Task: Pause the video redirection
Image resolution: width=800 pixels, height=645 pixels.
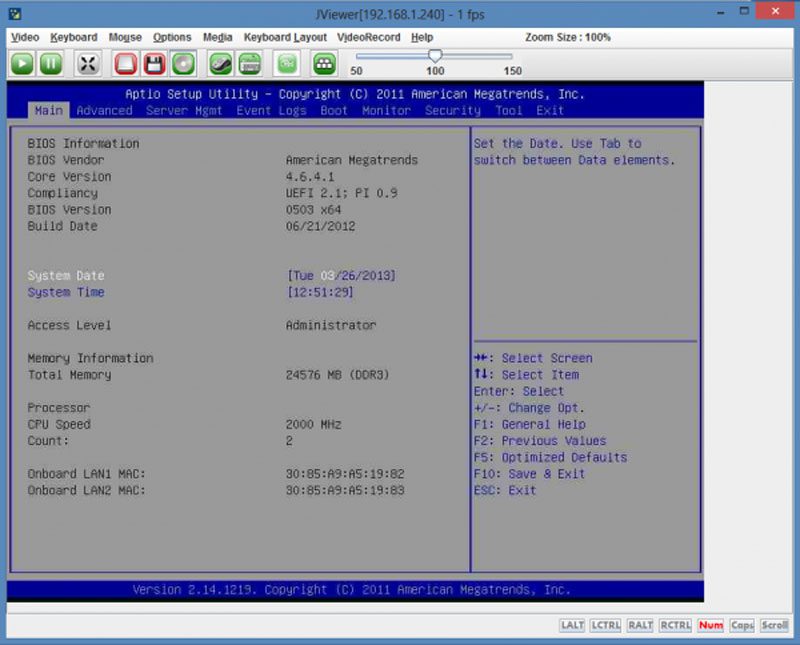Action: (51, 63)
